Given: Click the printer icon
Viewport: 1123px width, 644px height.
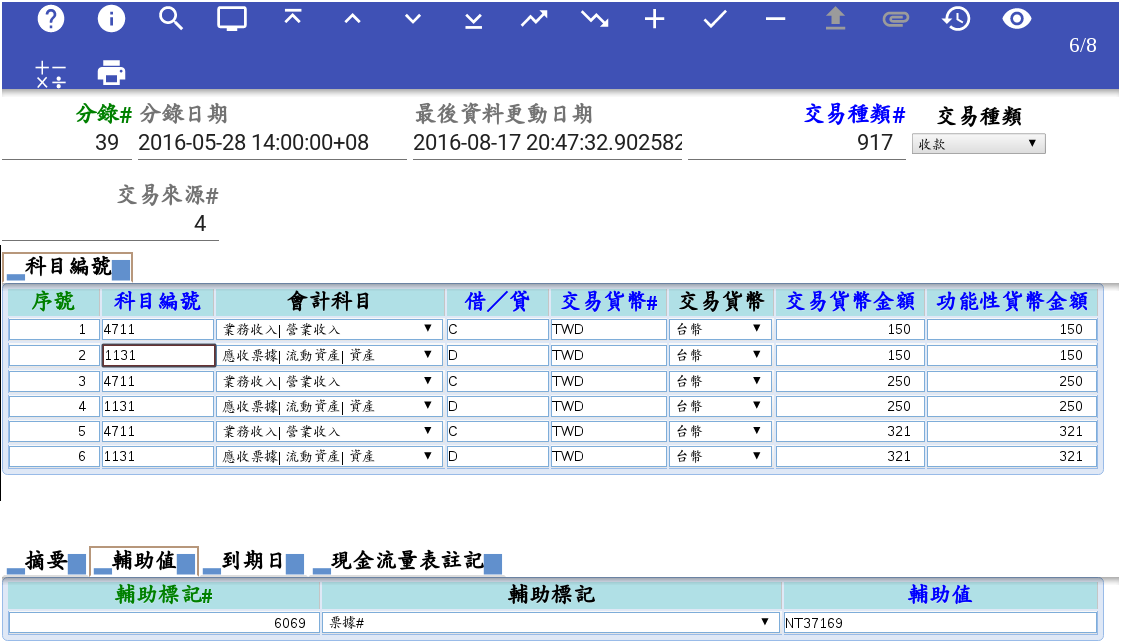Looking at the screenshot, I should pyautogui.click(x=111, y=72).
